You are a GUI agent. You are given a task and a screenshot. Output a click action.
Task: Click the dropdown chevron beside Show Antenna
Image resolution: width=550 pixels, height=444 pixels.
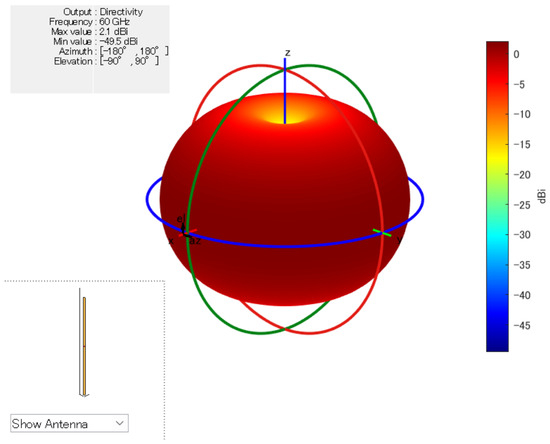pyautogui.click(x=120, y=423)
